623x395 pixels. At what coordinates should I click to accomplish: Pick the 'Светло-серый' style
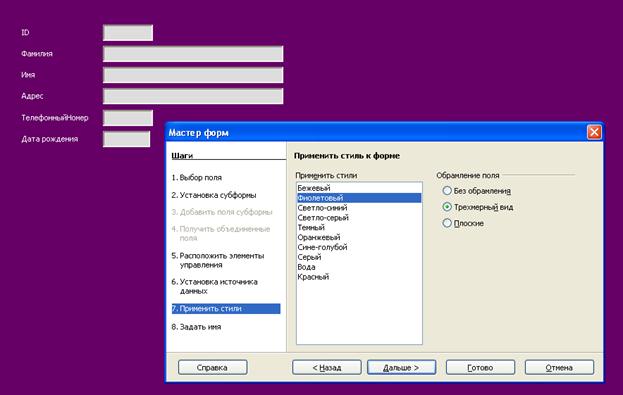click(x=359, y=218)
